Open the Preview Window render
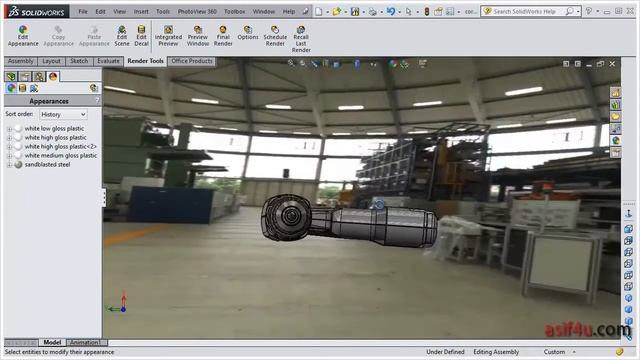Image resolution: width=640 pixels, height=360 pixels. coord(198,36)
